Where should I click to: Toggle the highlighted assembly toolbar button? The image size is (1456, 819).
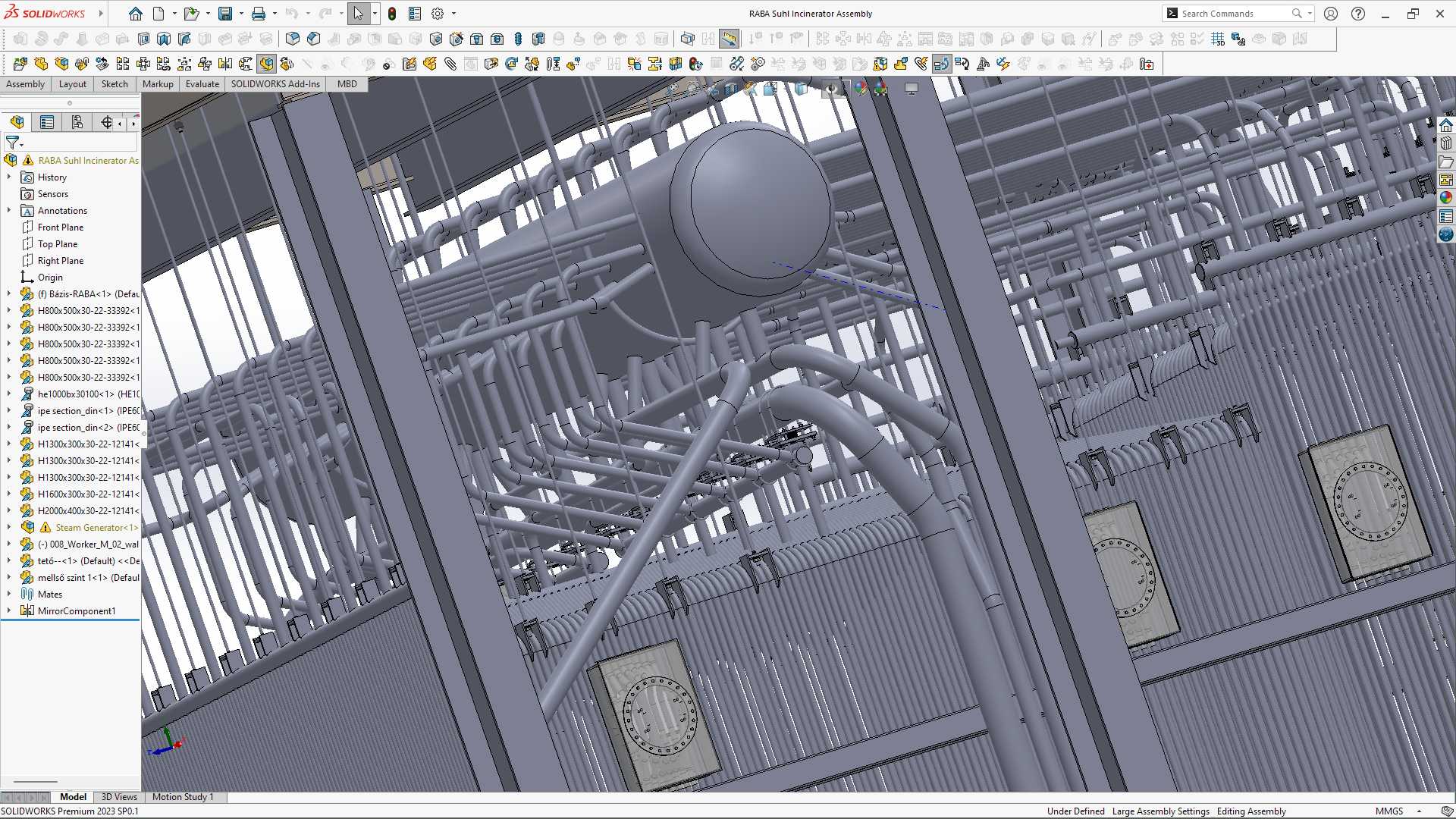point(266,64)
